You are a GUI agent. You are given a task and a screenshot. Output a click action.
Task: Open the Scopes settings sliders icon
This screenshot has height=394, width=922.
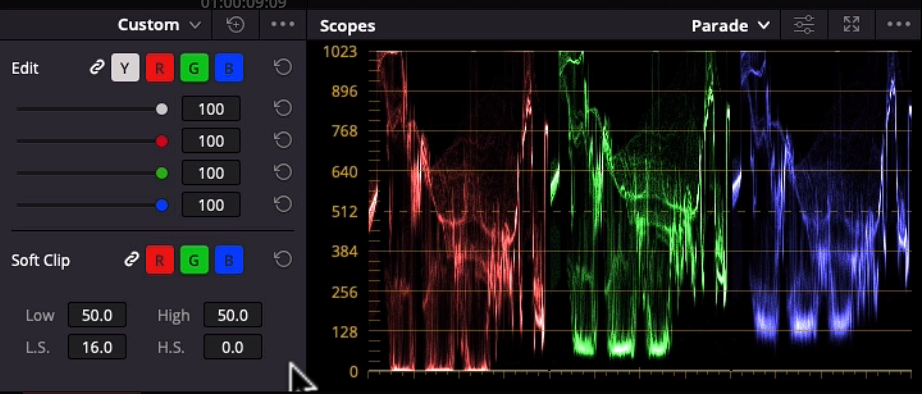804,25
